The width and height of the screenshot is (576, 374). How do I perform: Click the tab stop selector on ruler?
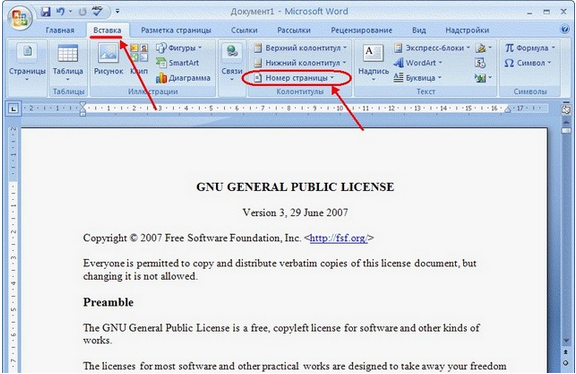[13, 108]
